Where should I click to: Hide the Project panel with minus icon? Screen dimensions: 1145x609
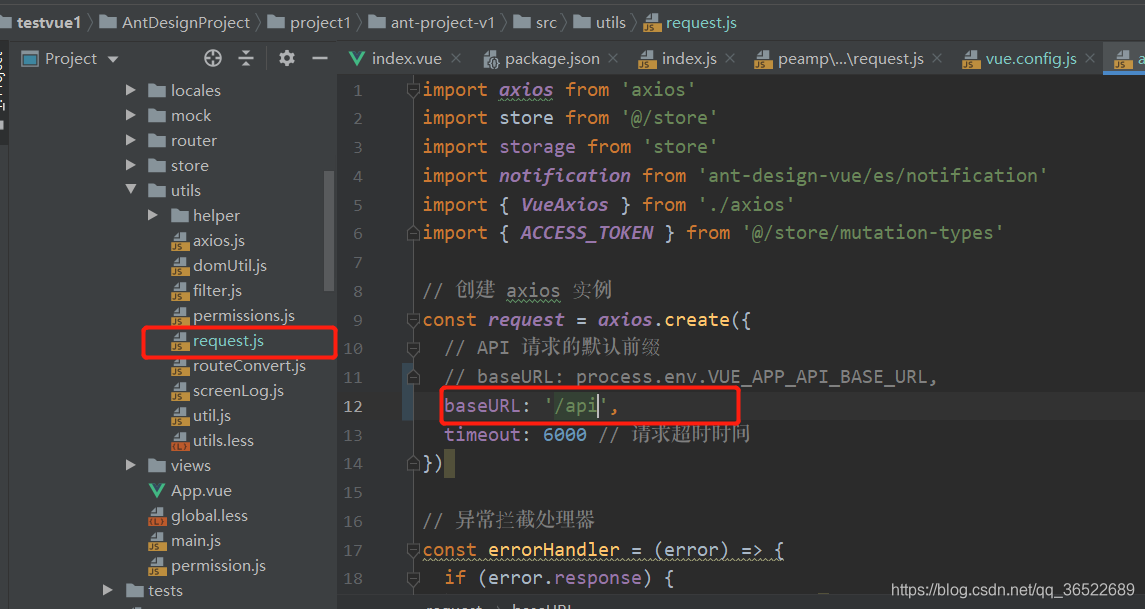(x=320, y=58)
